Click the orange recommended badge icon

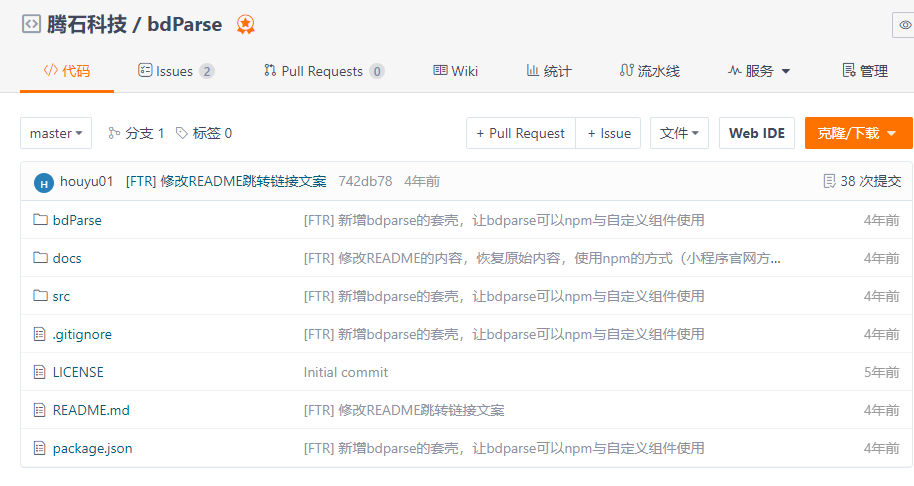(245, 24)
